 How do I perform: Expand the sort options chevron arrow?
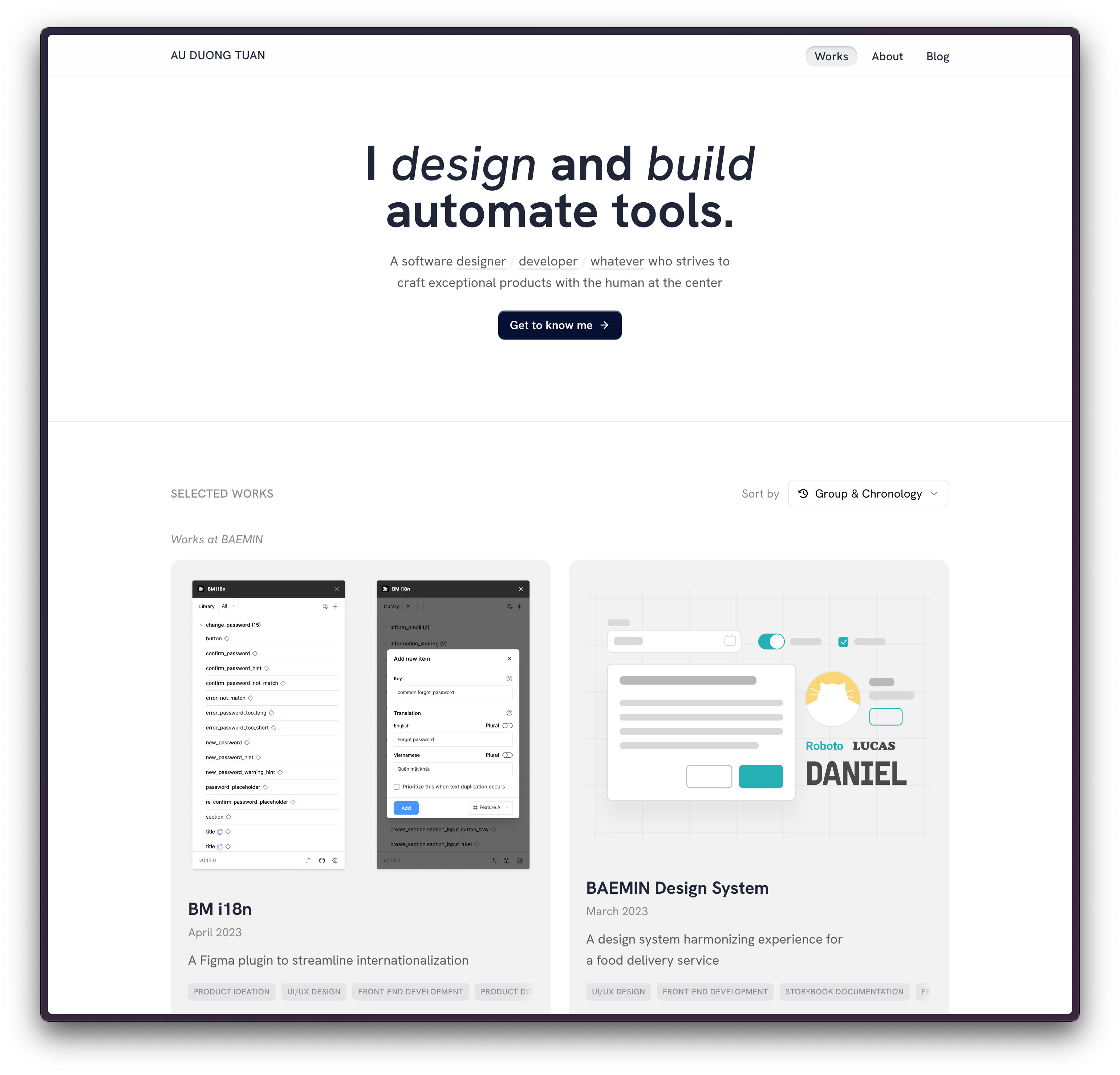coord(935,493)
